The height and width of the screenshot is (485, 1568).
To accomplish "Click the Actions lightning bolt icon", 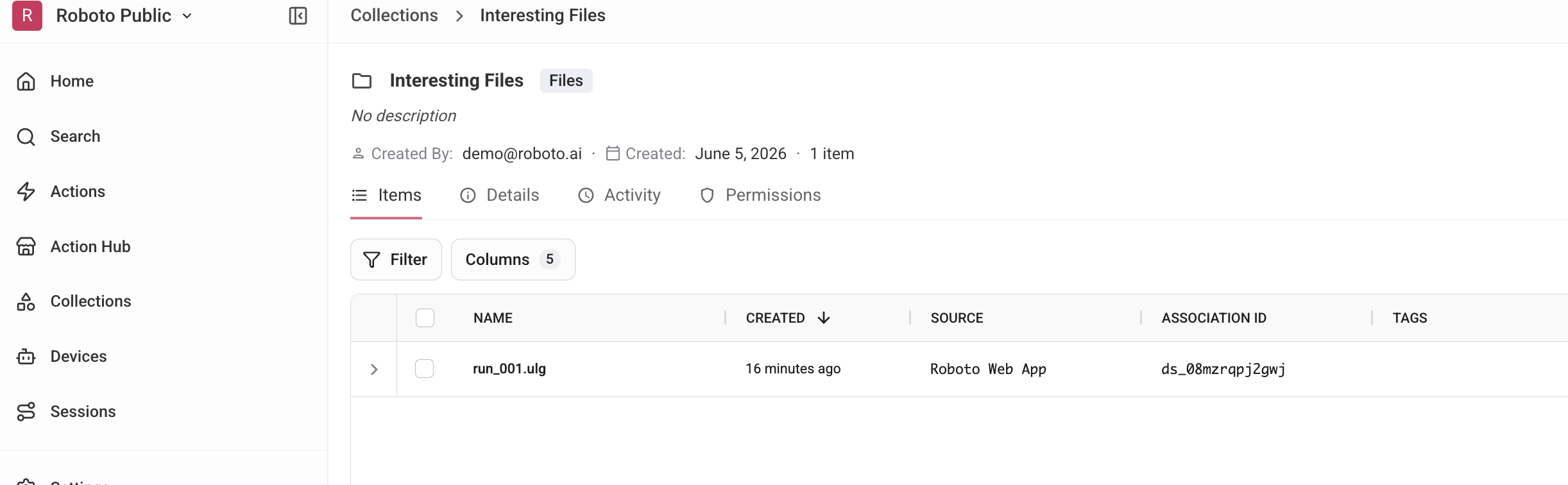I will [x=26, y=191].
